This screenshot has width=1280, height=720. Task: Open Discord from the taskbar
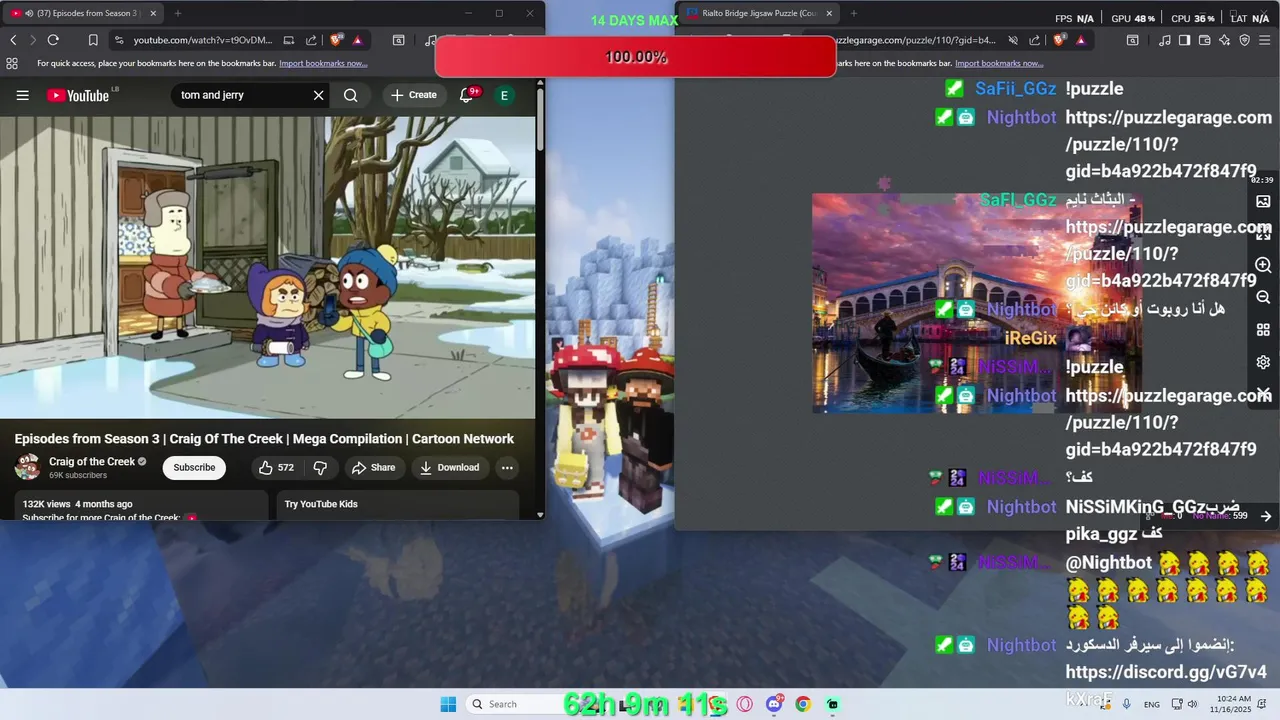[774, 704]
